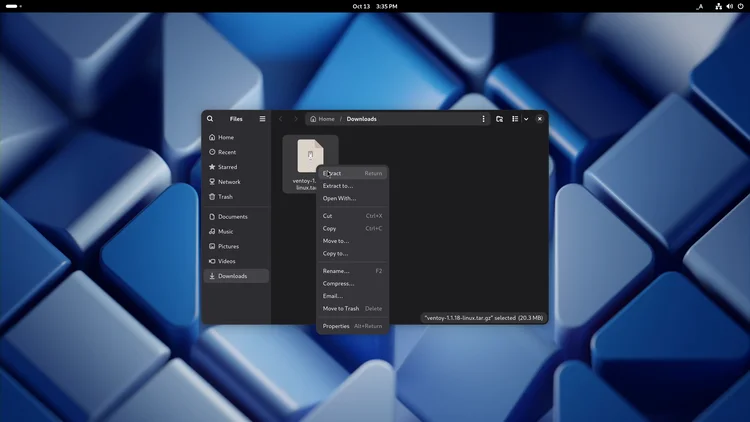Image resolution: width=750 pixels, height=422 pixels.
Task: Open Videos in the sidebar
Action: click(236, 261)
